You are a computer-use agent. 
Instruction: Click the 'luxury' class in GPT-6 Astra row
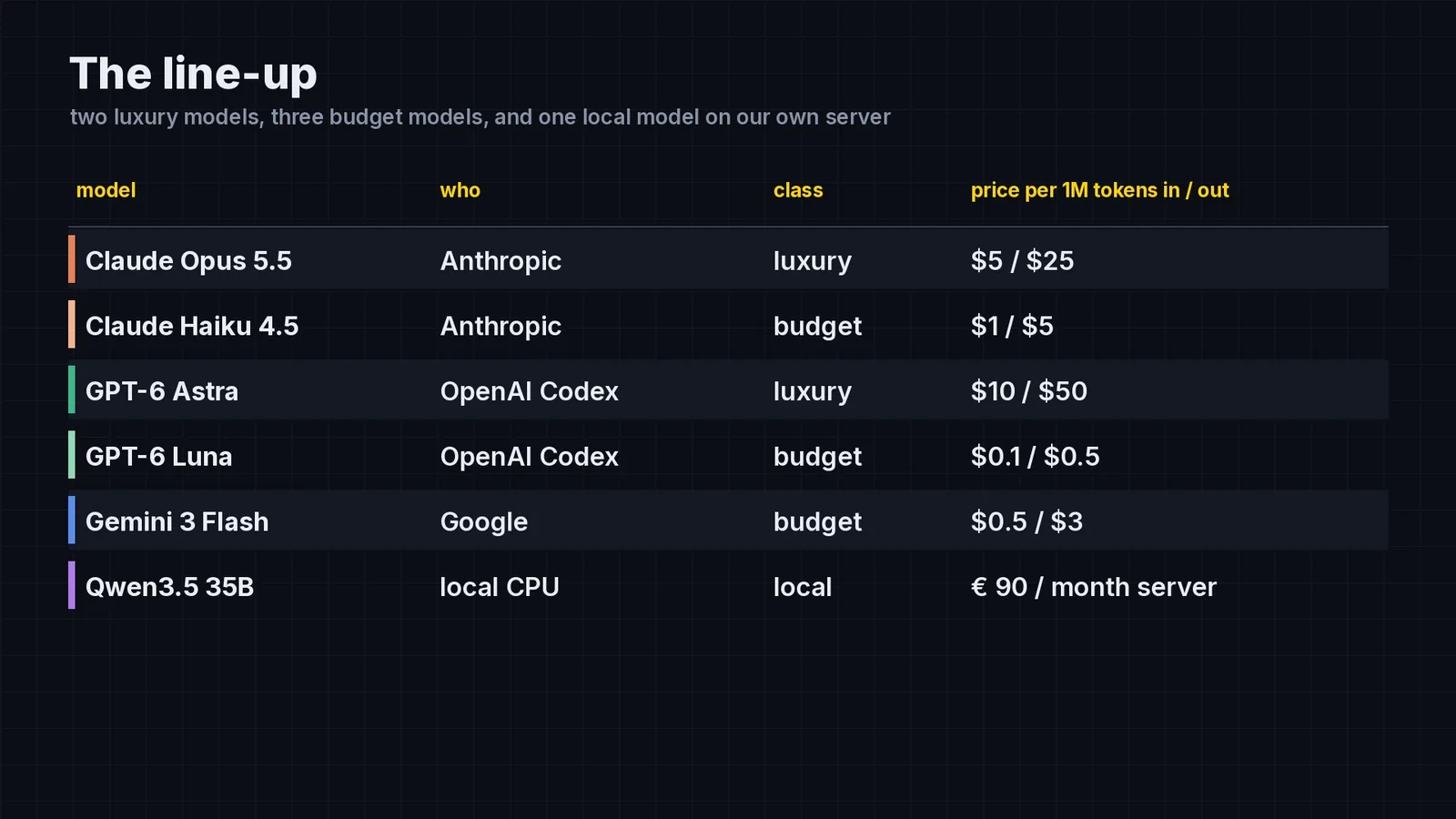tap(812, 392)
